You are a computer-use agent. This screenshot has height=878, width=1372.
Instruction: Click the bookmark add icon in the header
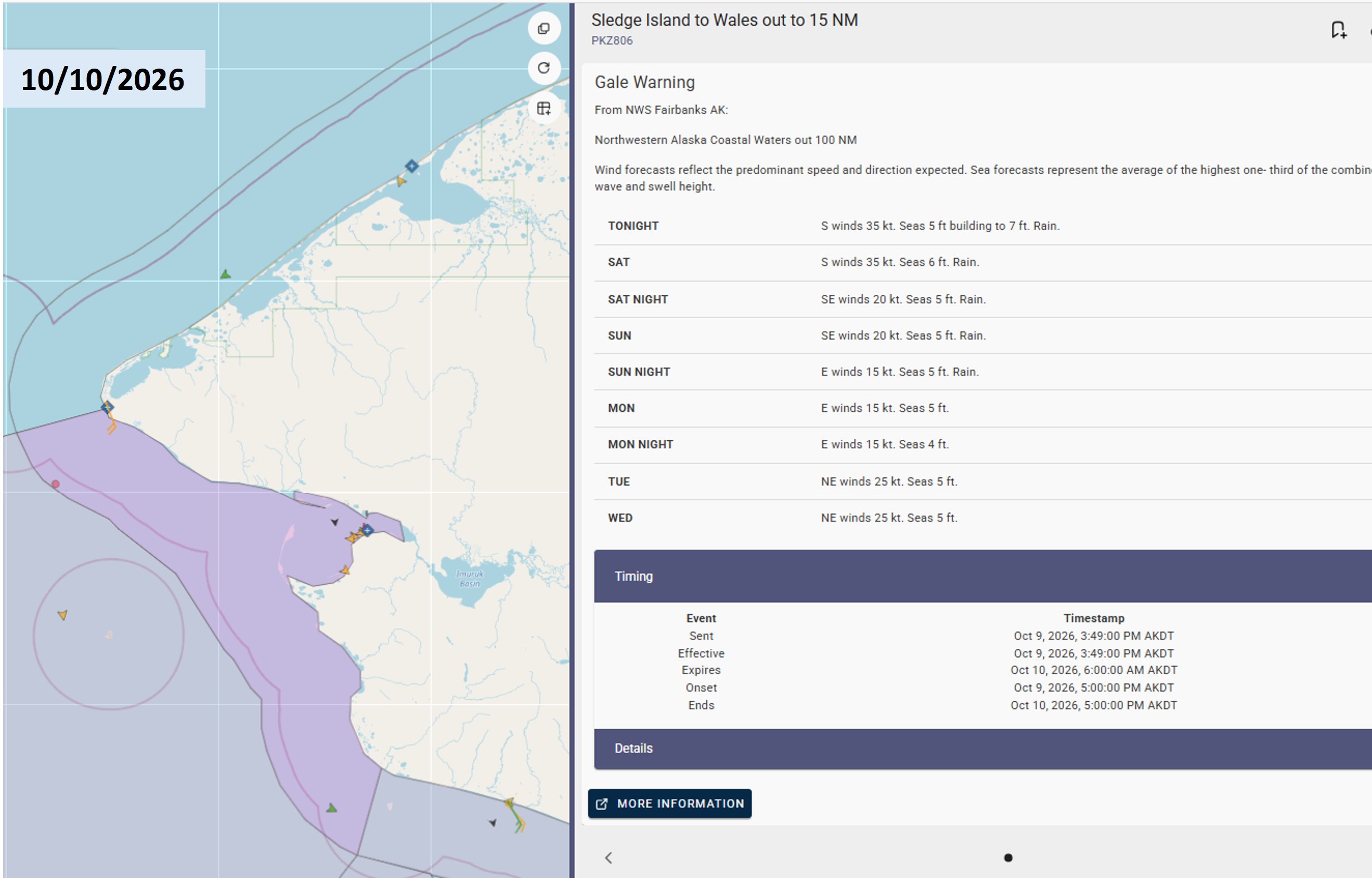[x=1338, y=30]
